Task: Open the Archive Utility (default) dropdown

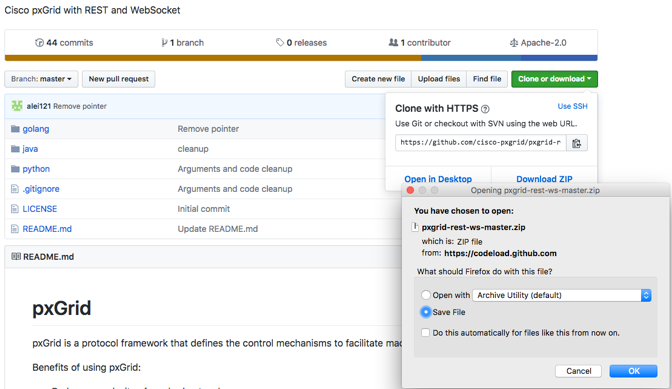Action: point(562,295)
